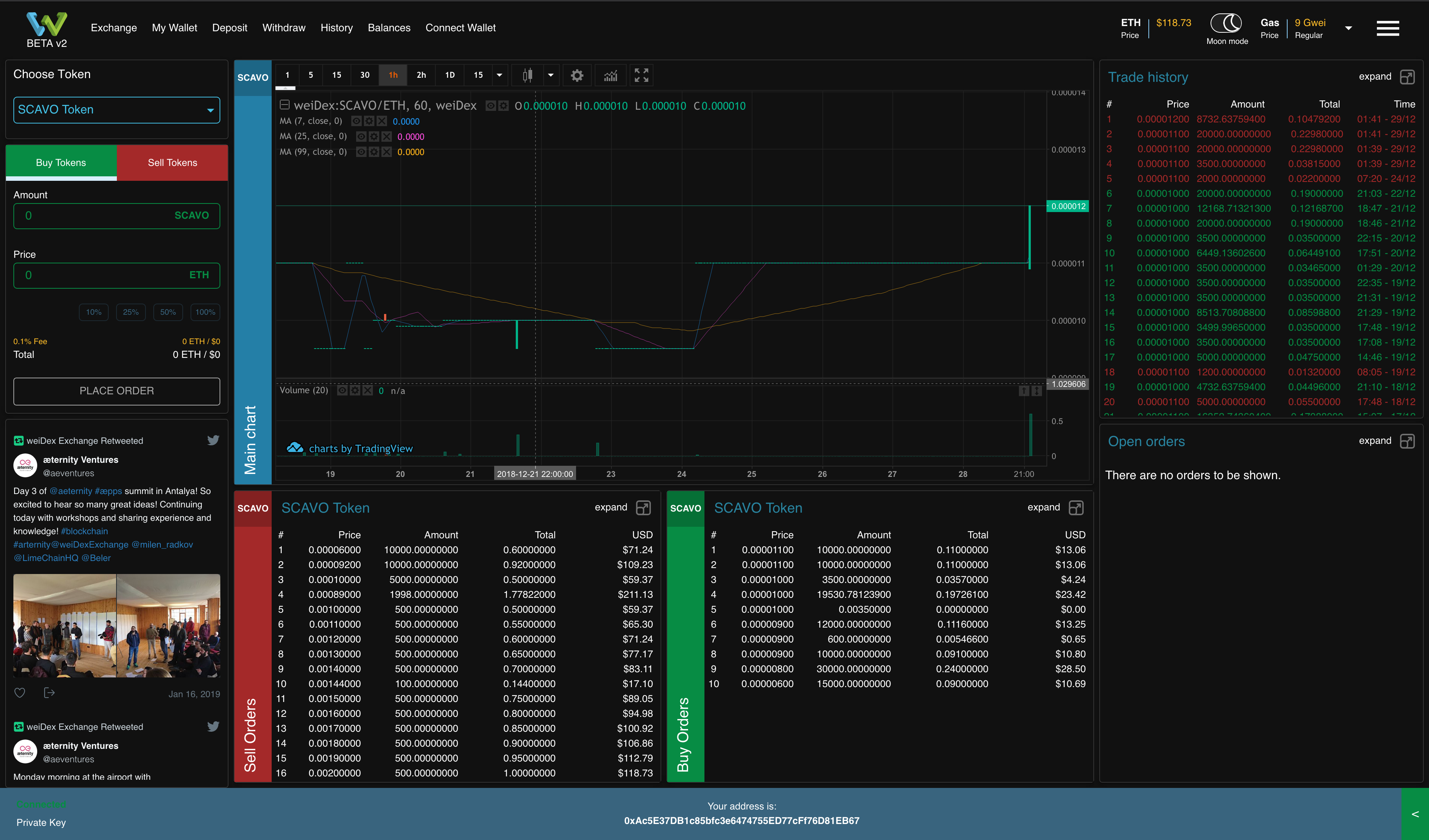
Task: Enter fullscreen chart mode
Action: pyautogui.click(x=641, y=76)
